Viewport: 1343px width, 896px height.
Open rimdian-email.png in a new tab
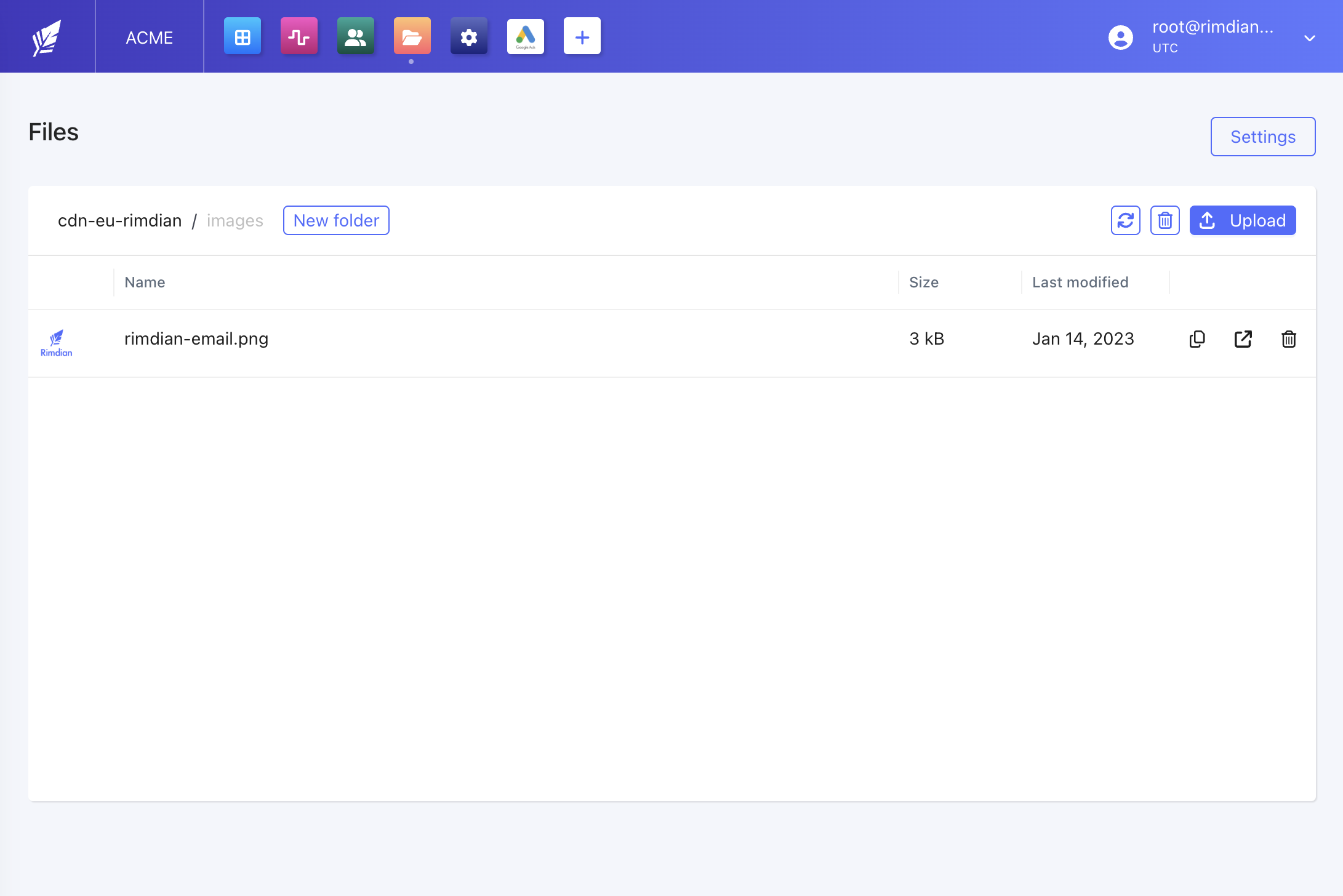(1243, 339)
